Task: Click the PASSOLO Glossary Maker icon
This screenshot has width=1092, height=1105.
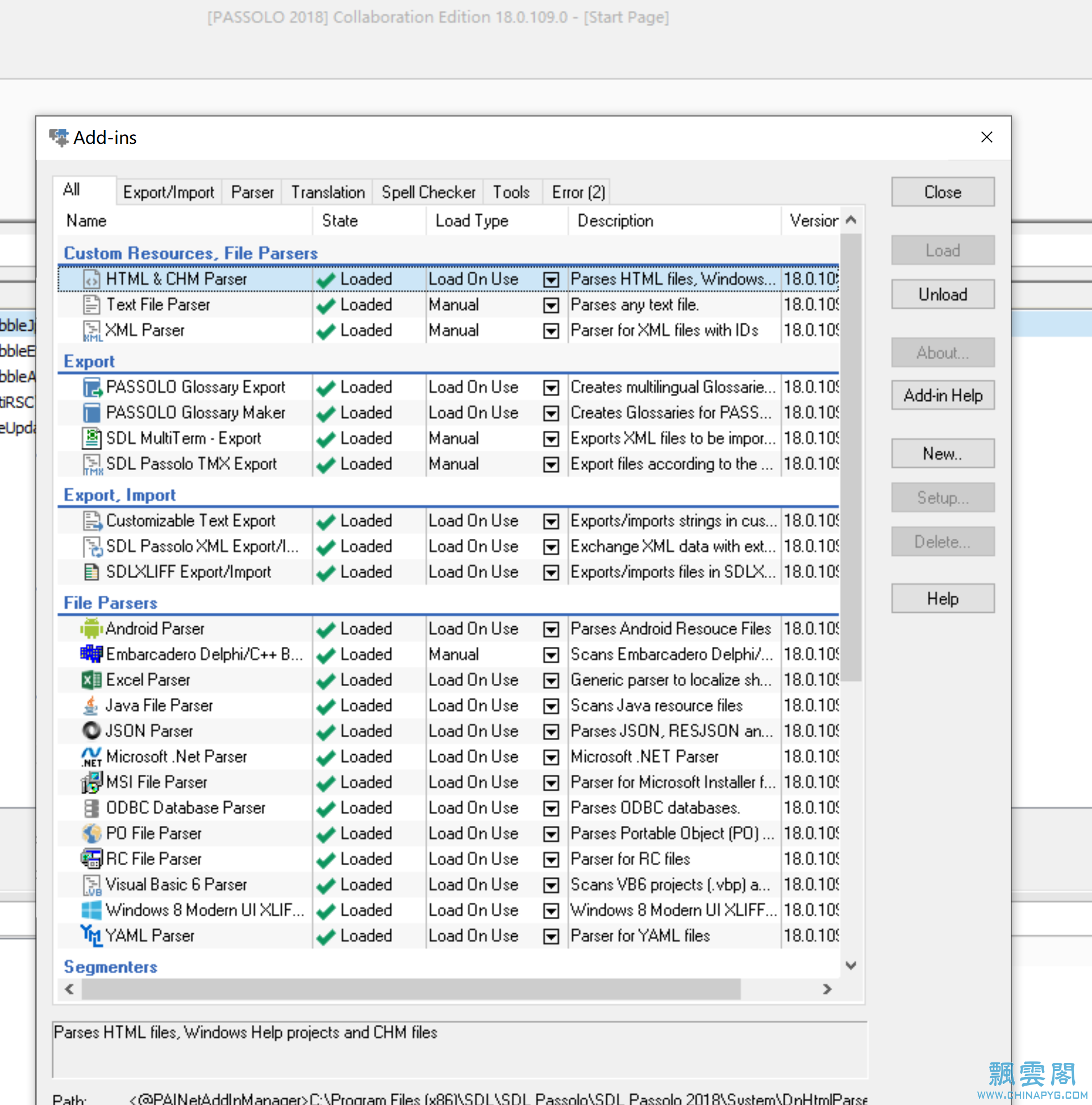Action: coord(91,413)
